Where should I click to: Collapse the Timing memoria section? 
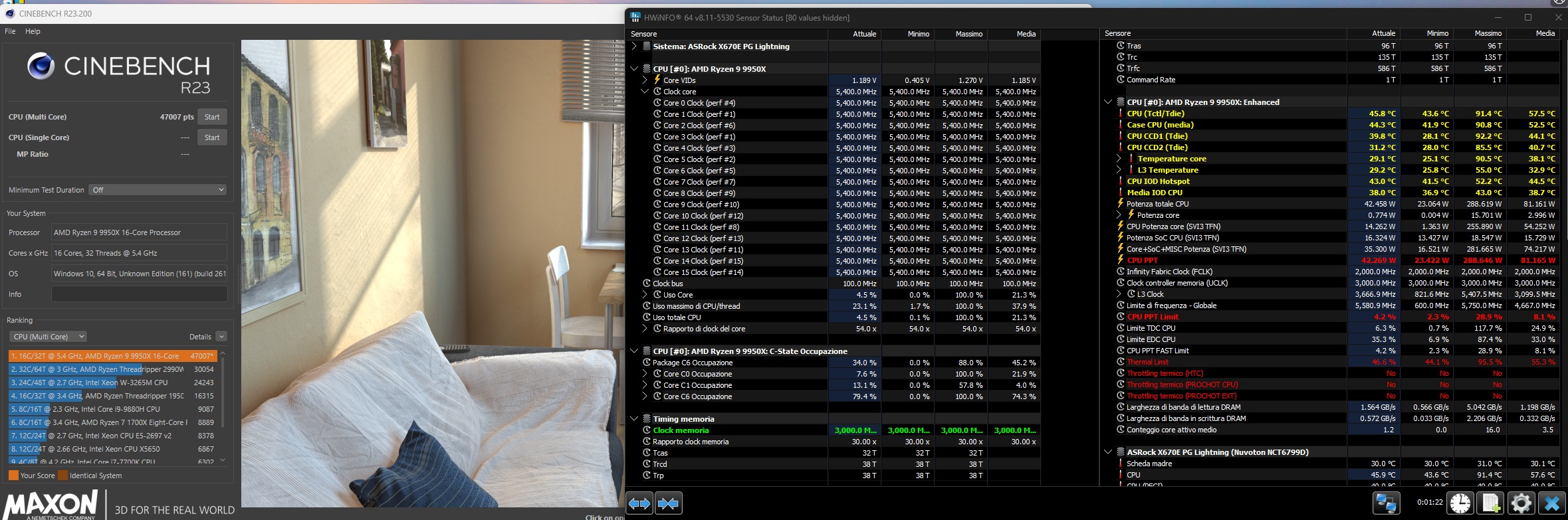tap(634, 418)
